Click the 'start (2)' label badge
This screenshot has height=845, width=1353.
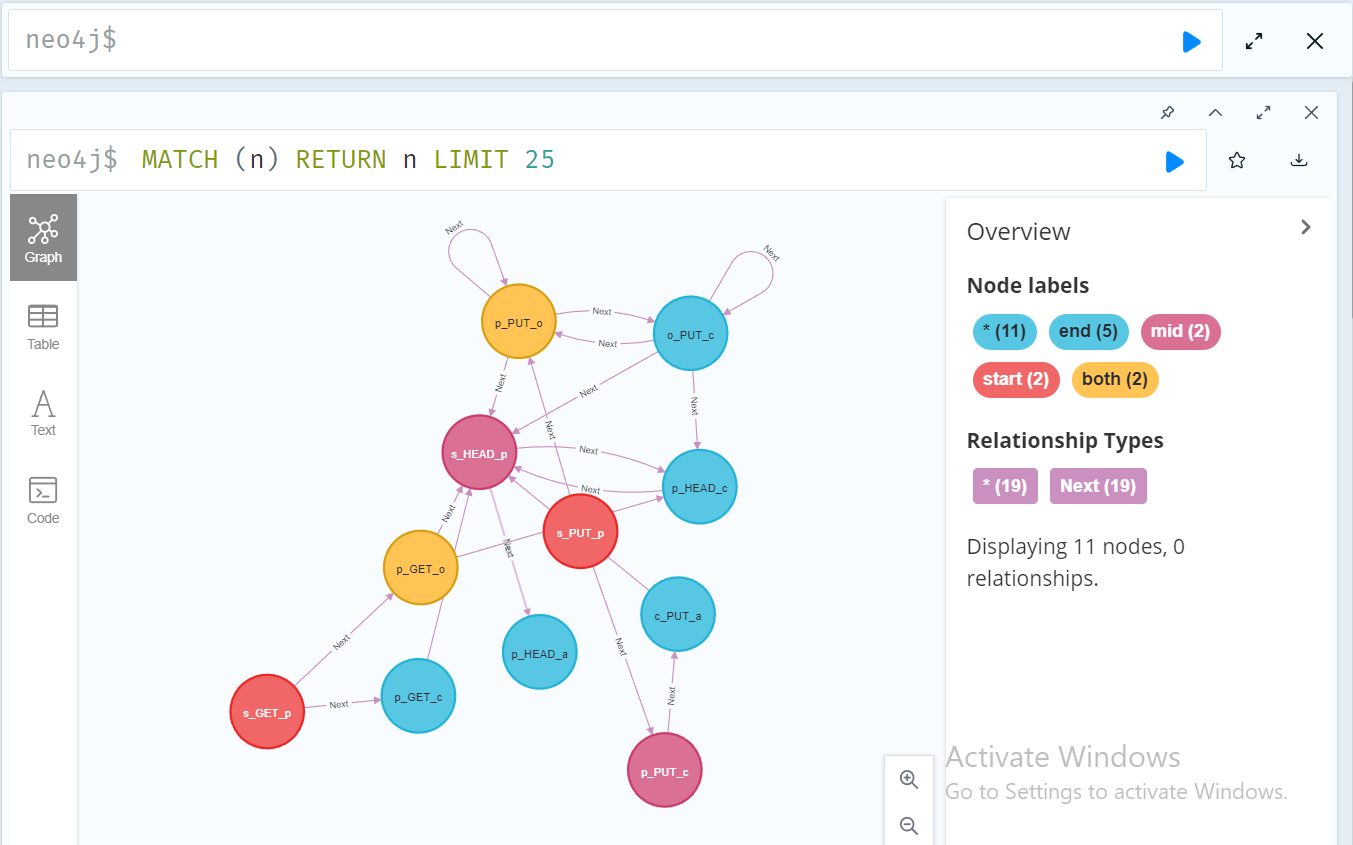pos(1015,380)
